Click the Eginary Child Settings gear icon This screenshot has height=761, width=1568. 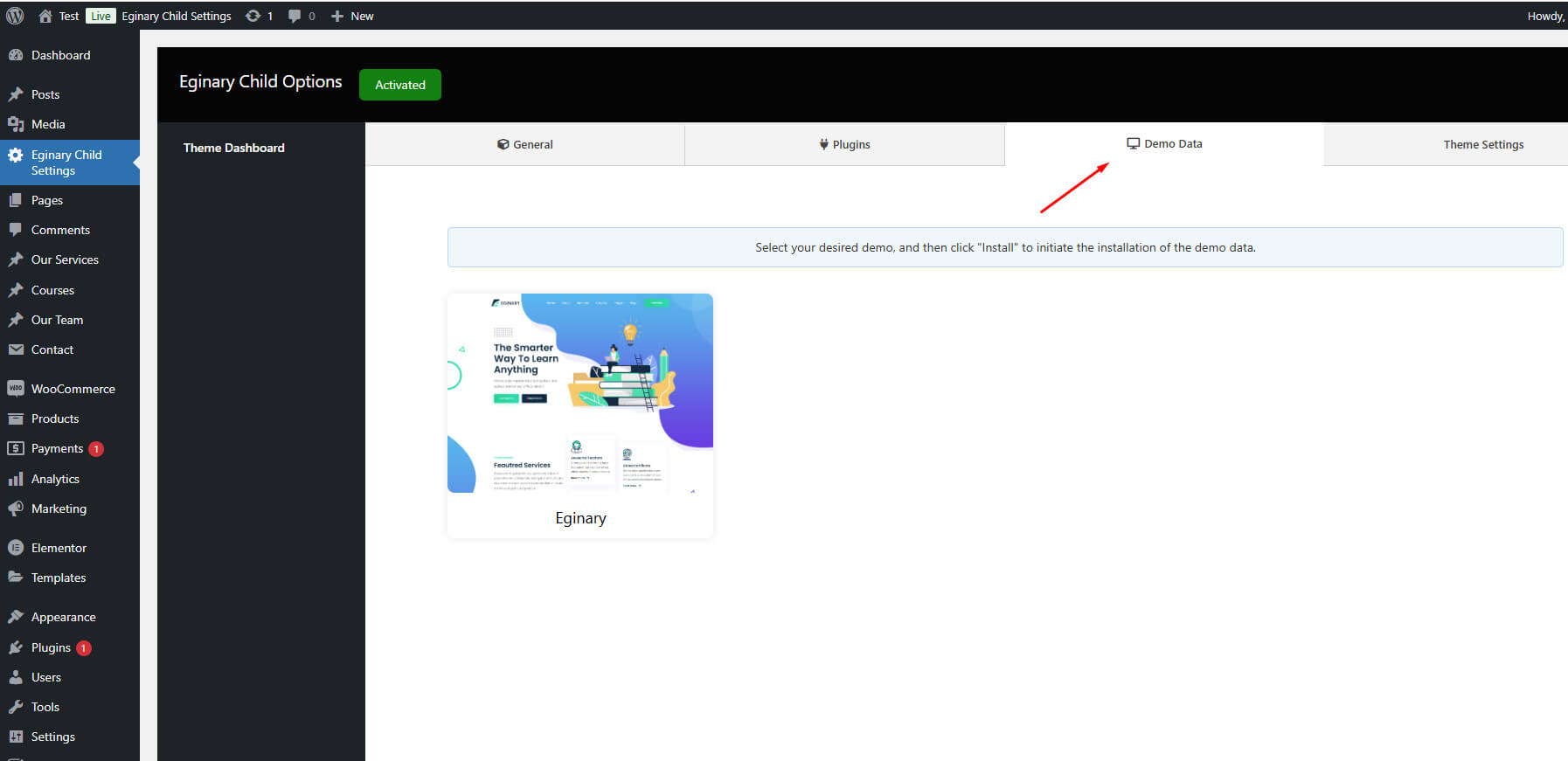coord(16,155)
